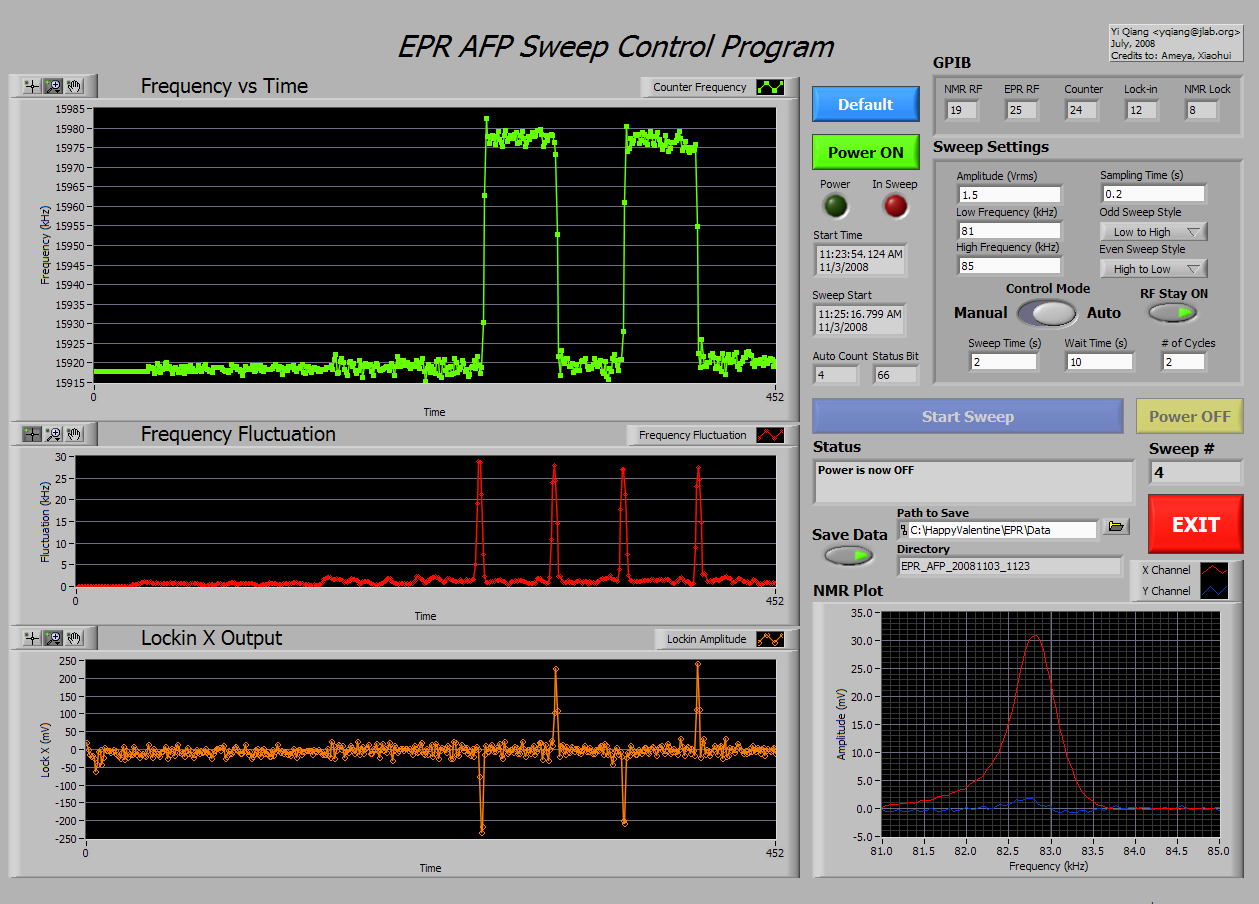Edit the Low Frequency (kHz) field

[1008, 230]
